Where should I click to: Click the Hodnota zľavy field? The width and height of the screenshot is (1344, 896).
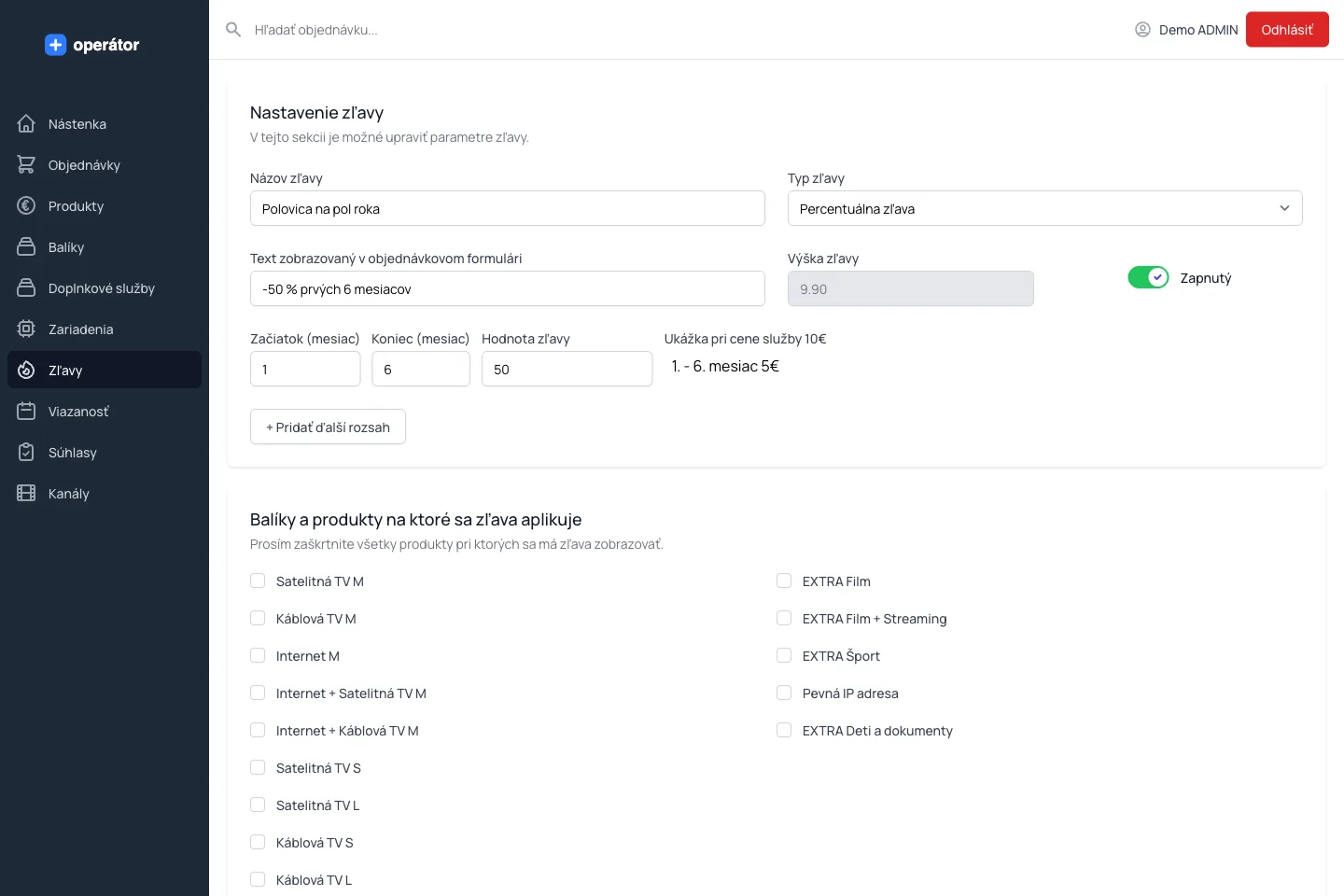pyautogui.click(x=567, y=369)
